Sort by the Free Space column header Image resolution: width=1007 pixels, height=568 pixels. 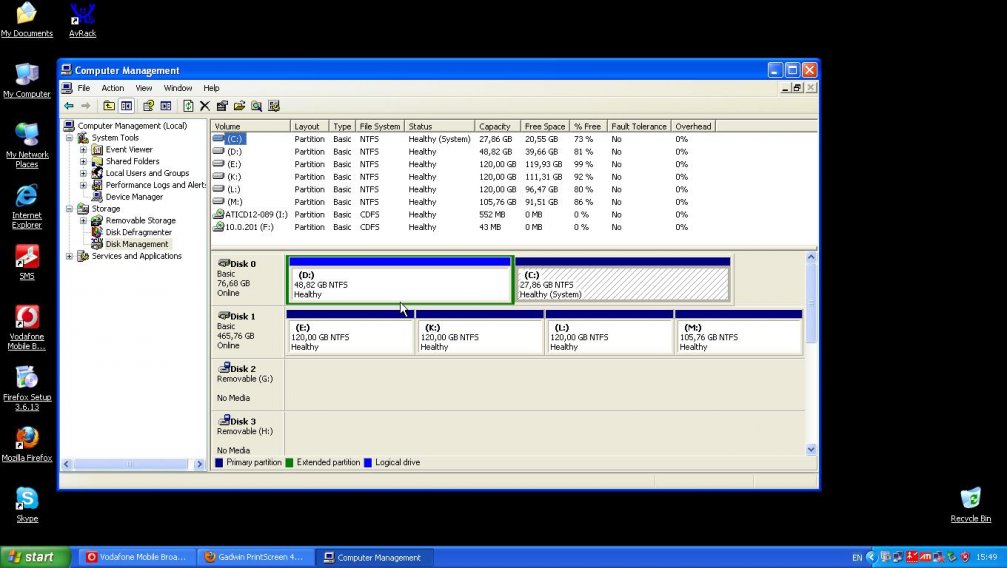[544, 126]
